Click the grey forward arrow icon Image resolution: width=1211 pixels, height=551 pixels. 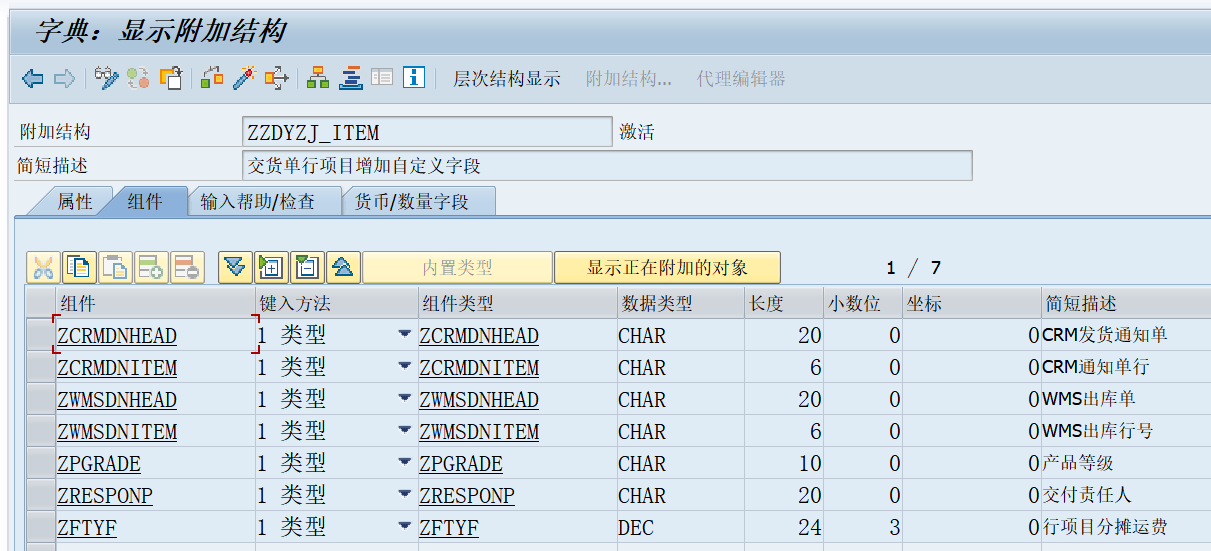click(x=64, y=78)
